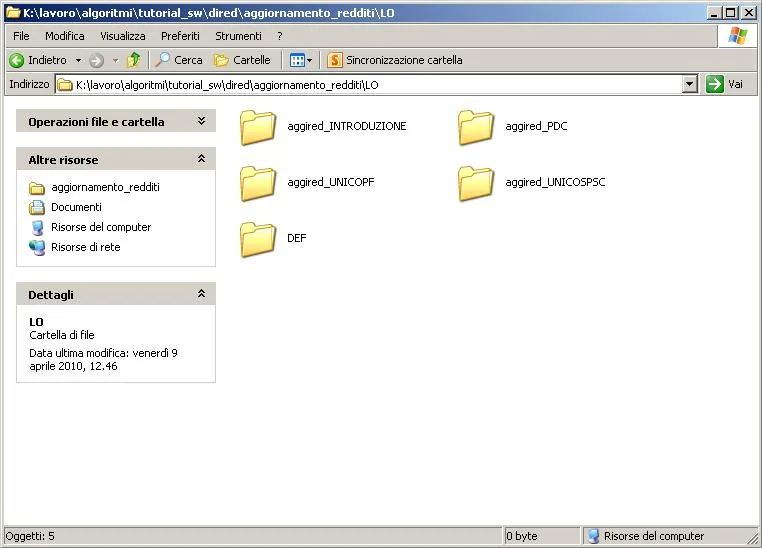Minimize the explorer window
762x548 pixels.
713,13
